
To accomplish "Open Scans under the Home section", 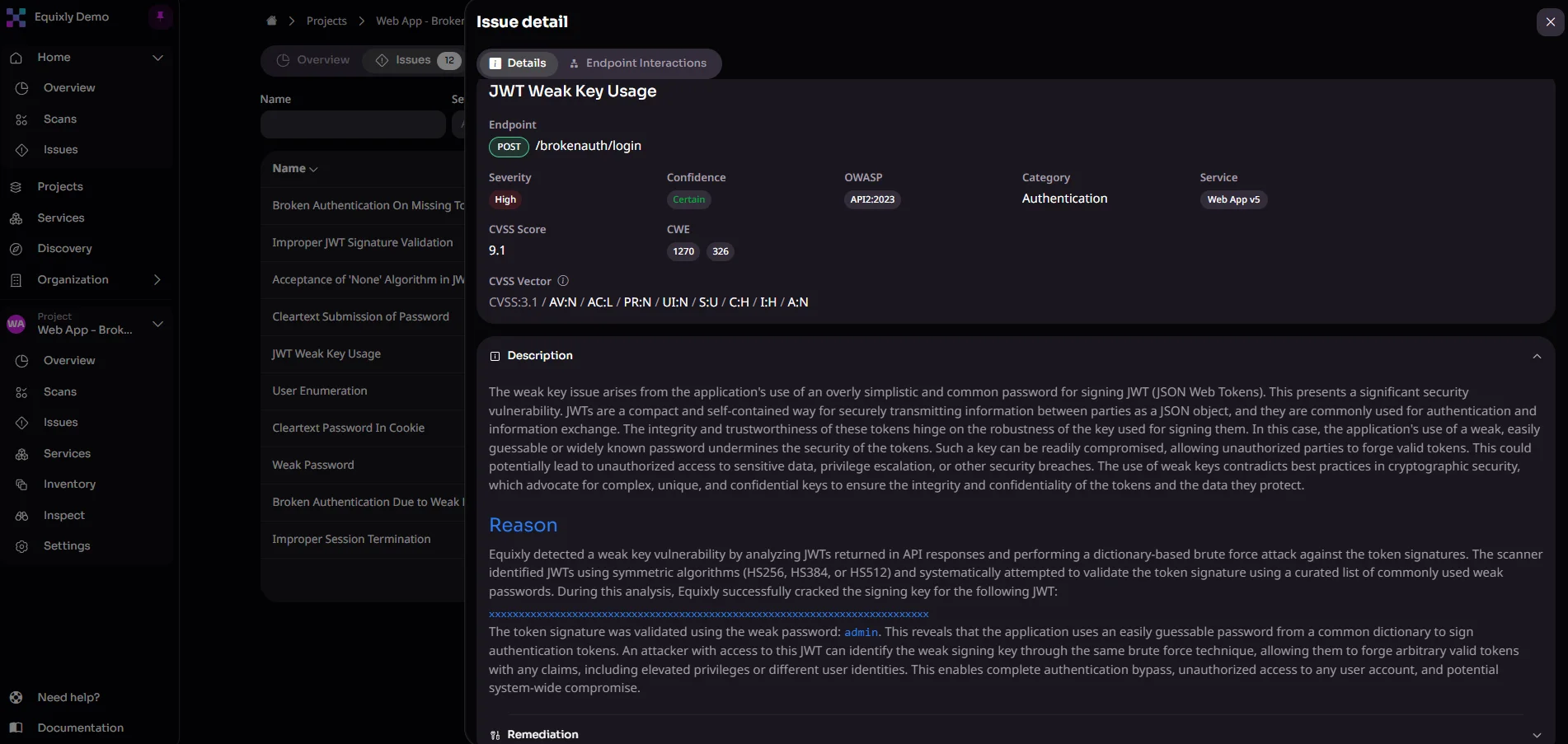I will click(60, 119).
